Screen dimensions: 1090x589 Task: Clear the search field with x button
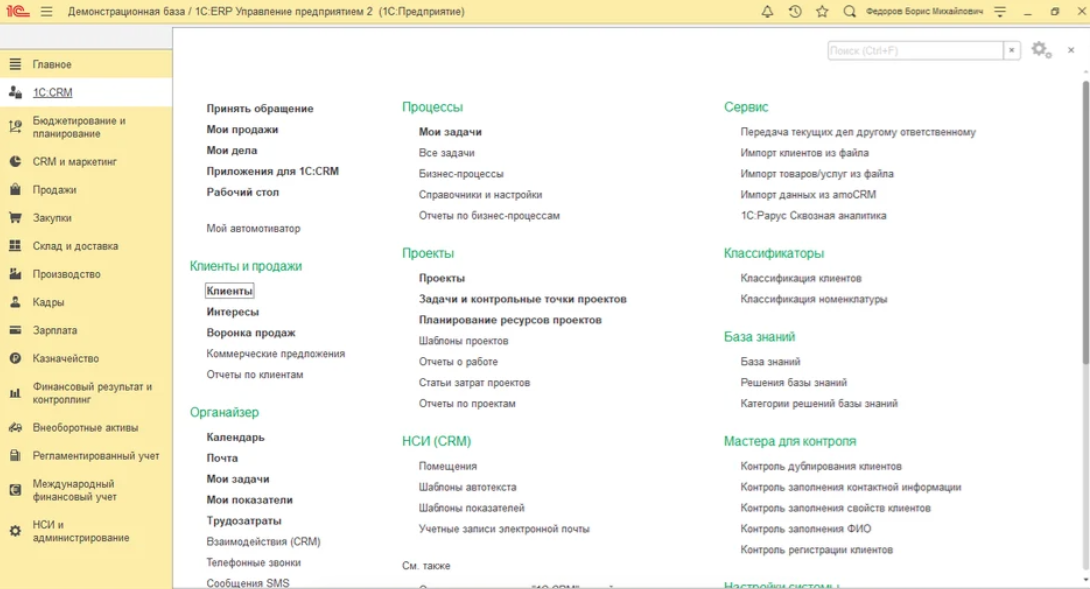pos(1011,50)
